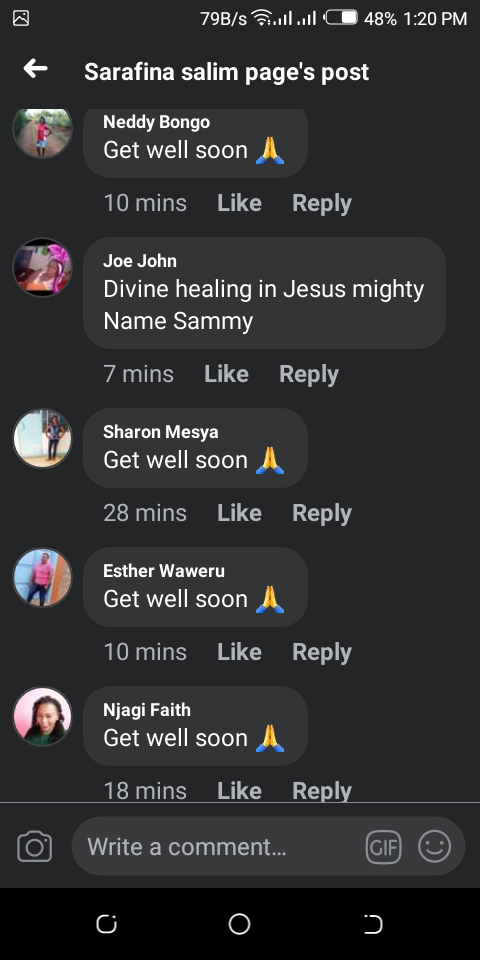480x960 pixels.
Task: Open Esther Waweru's avatar
Action: tap(43, 577)
